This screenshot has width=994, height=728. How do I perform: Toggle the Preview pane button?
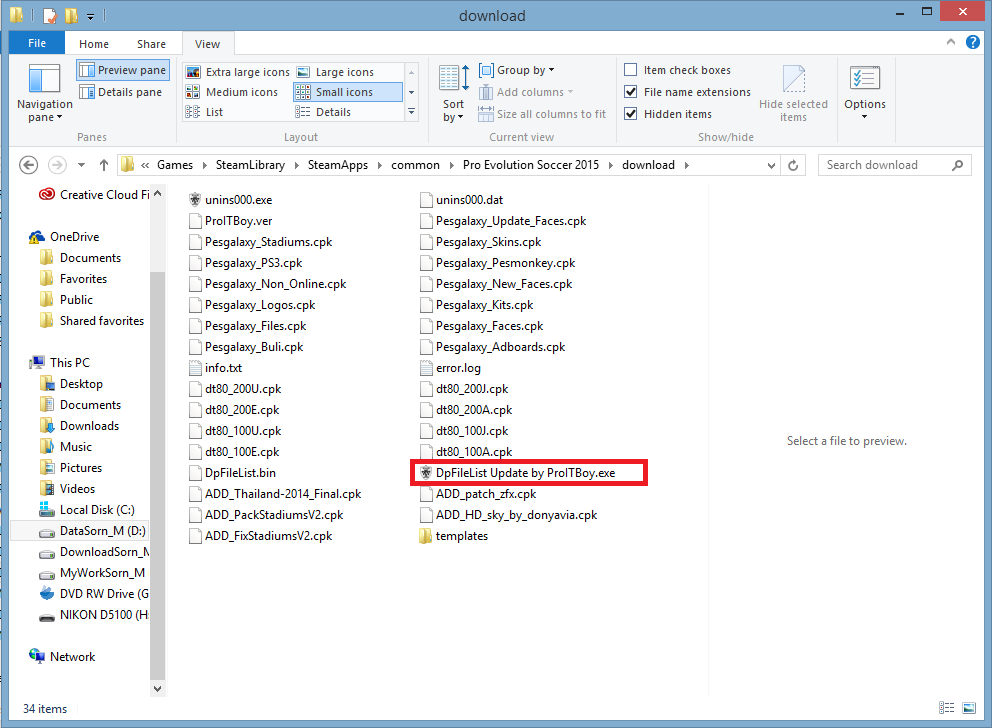[x=123, y=70]
